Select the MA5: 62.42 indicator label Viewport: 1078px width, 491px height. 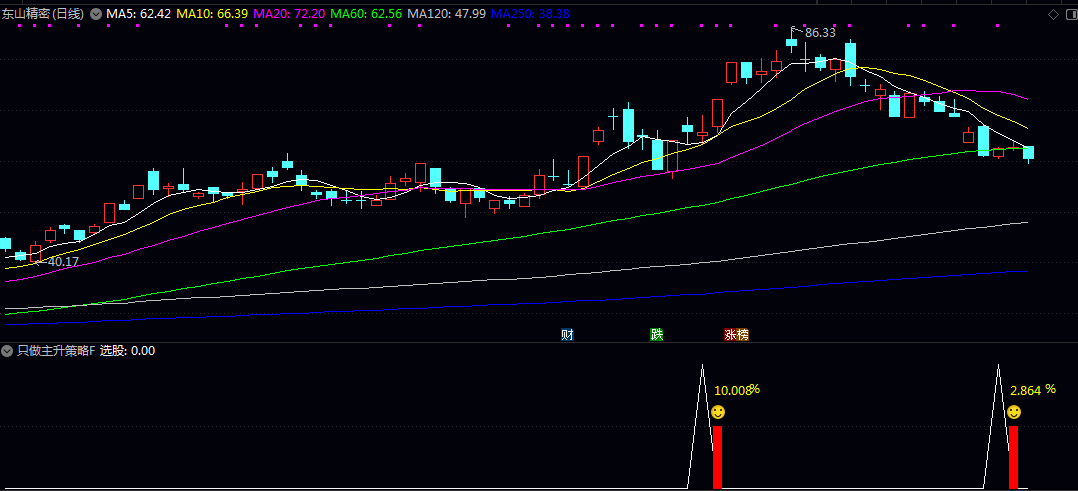[140, 14]
